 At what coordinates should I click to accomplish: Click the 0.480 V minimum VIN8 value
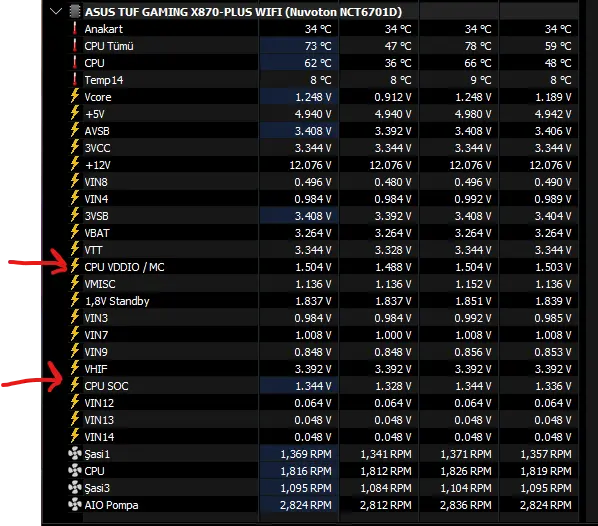pyautogui.click(x=393, y=182)
